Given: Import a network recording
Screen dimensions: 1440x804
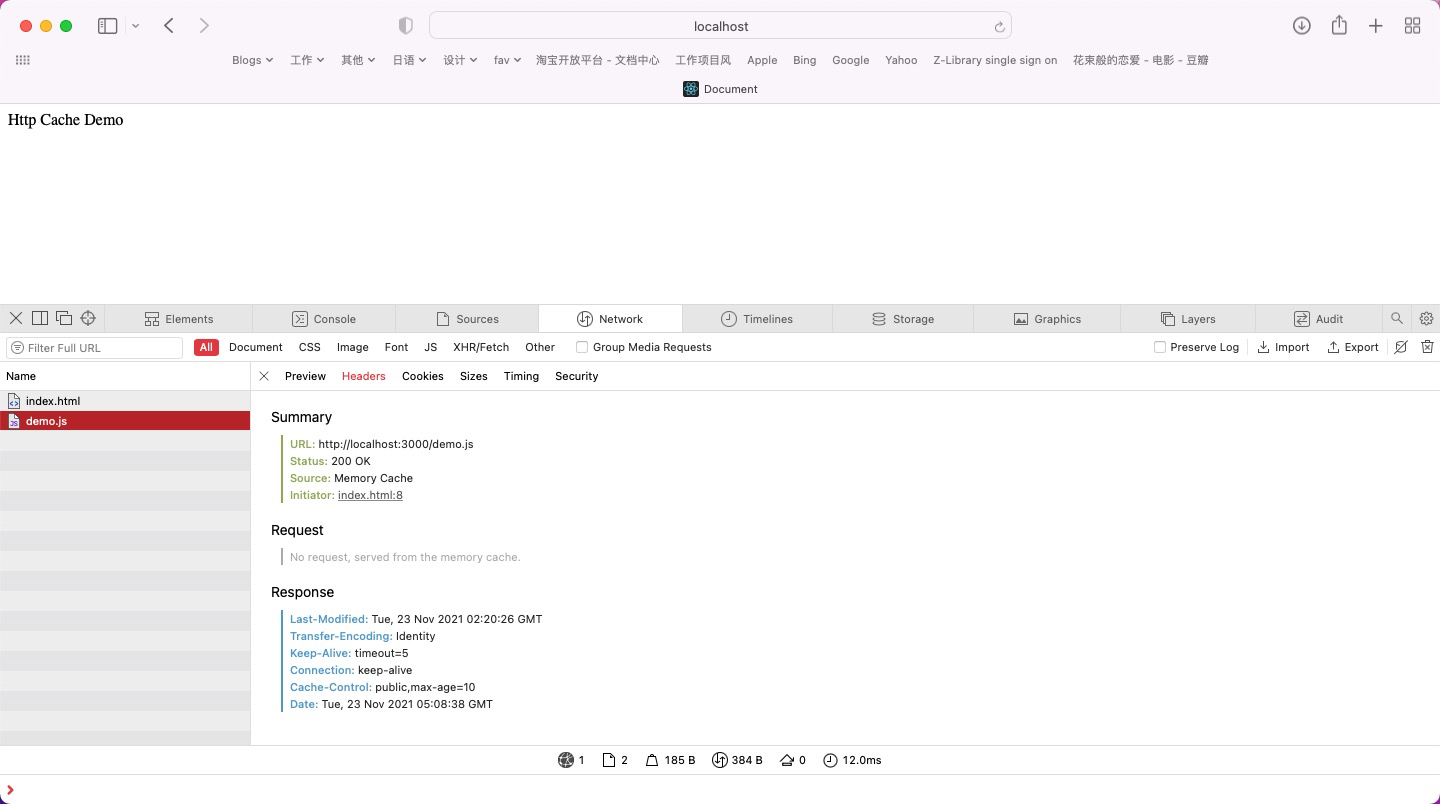Looking at the screenshot, I should [1283, 347].
